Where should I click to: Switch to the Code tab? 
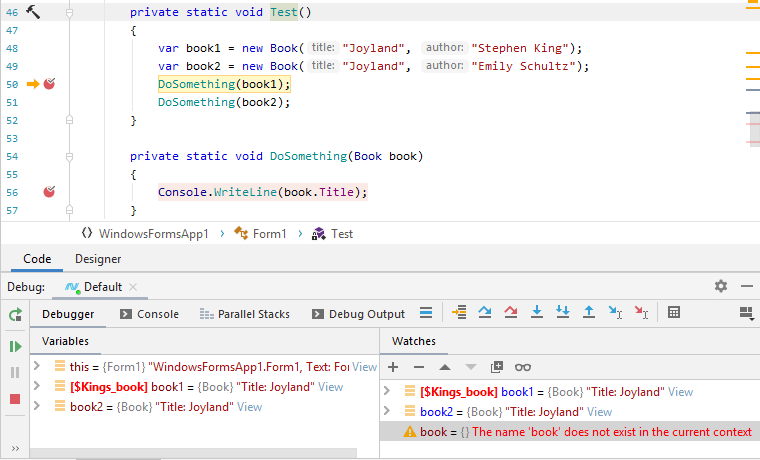[x=37, y=259]
